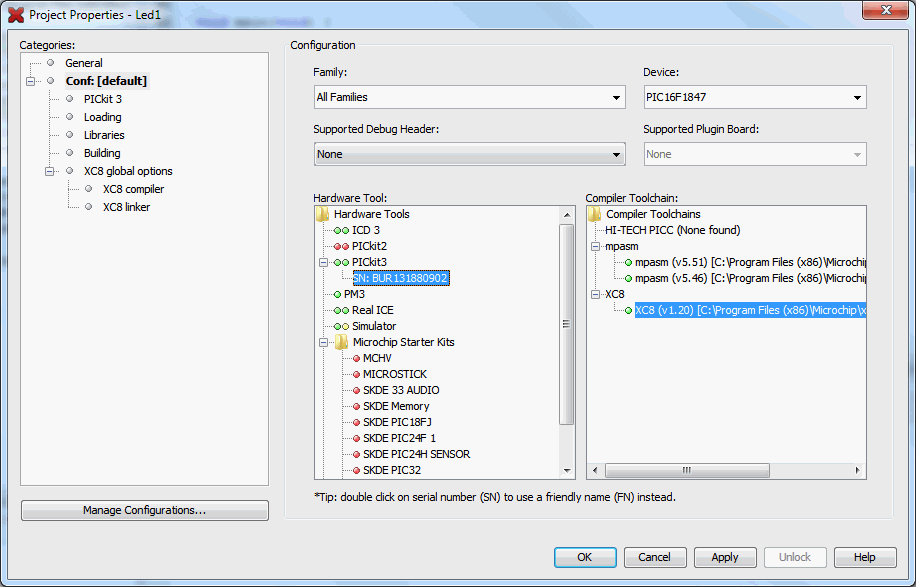Select the Hardware Tools folder icon
916x587 pixels.
click(x=322, y=214)
